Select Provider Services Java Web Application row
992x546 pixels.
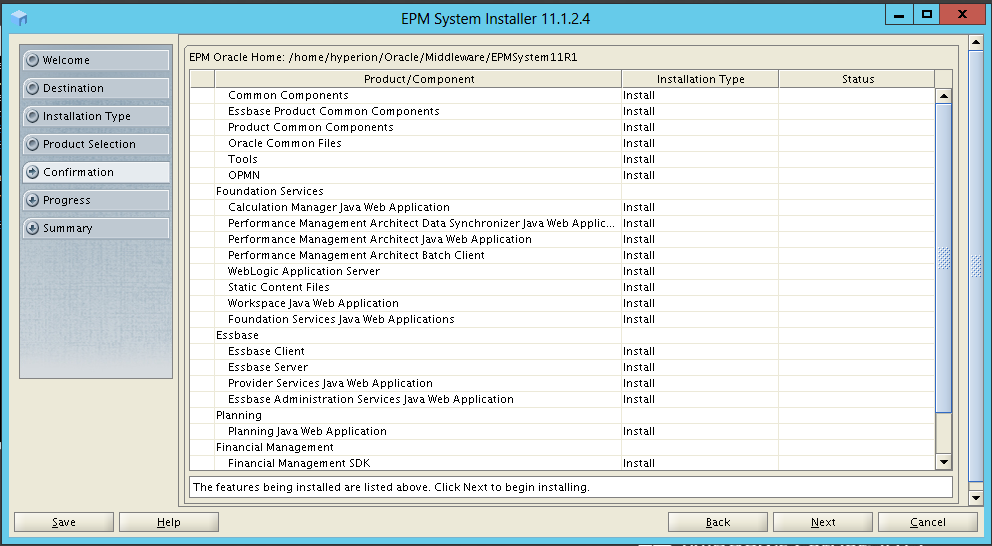click(x=562, y=383)
